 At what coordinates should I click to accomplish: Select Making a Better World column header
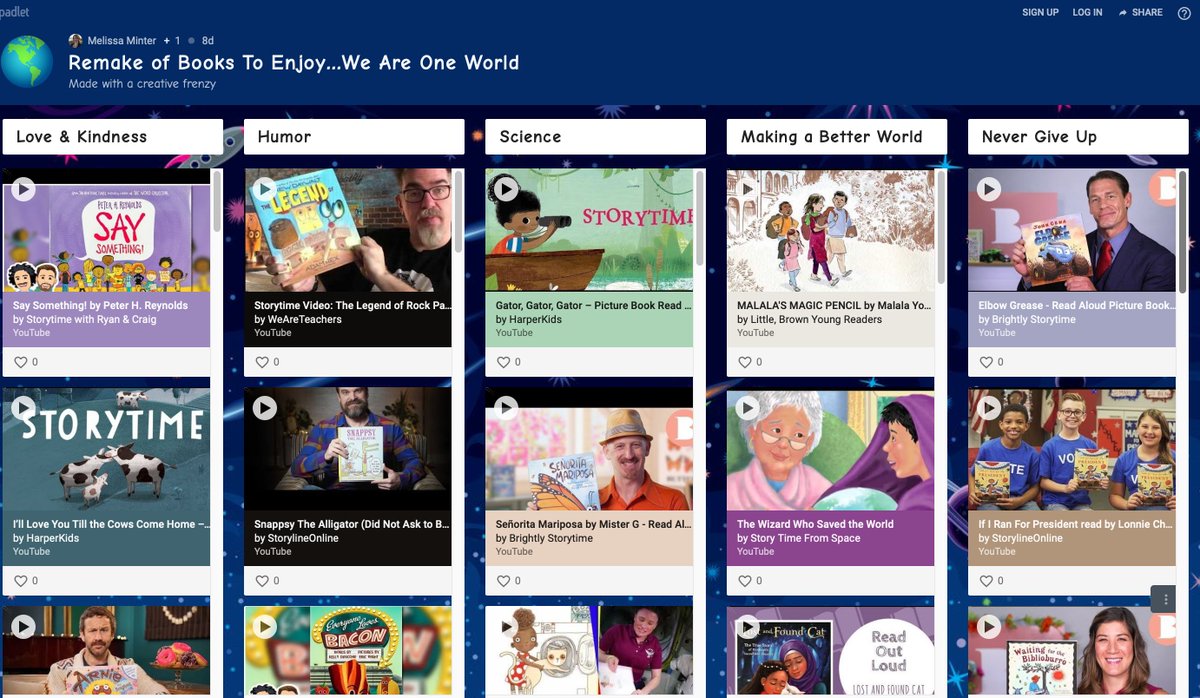[x=836, y=137]
